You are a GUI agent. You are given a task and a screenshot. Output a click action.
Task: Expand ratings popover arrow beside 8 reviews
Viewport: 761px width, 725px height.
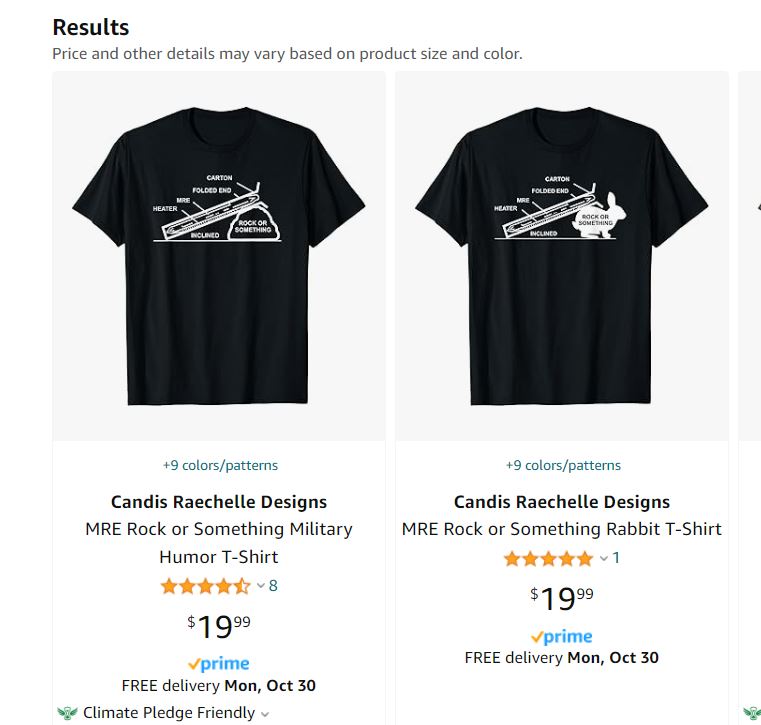(x=261, y=586)
